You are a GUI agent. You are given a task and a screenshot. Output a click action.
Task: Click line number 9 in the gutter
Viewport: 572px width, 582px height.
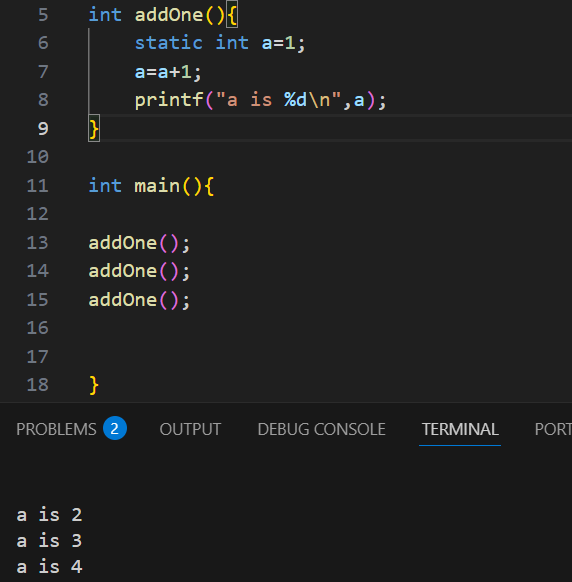point(43,129)
